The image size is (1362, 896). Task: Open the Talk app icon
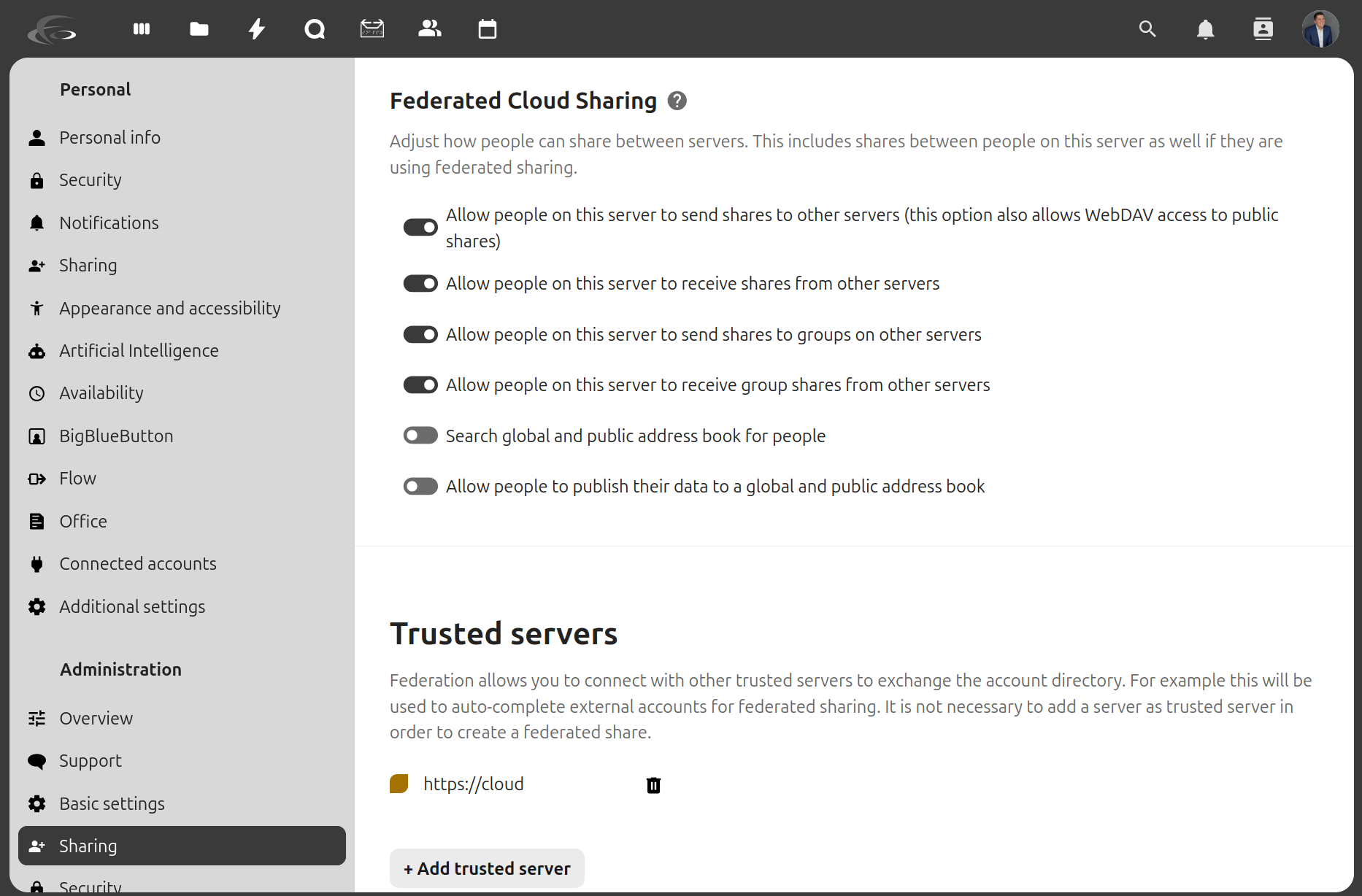[315, 29]
